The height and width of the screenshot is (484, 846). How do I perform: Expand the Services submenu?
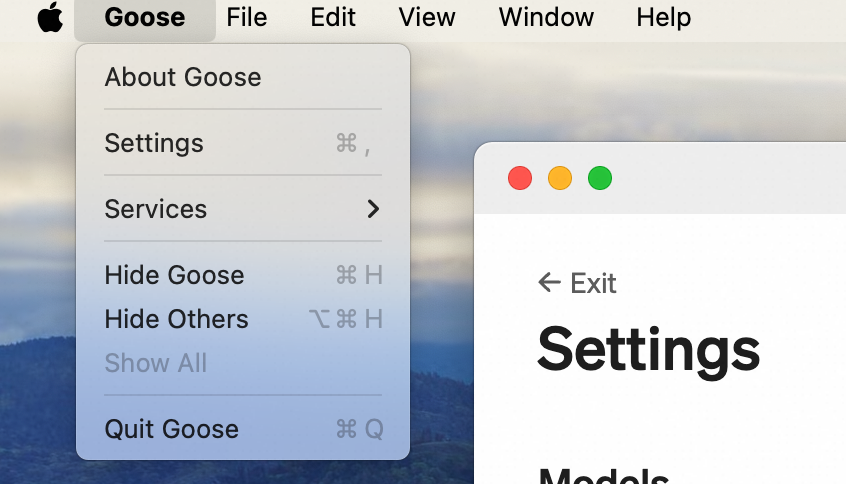coord(243,209)
